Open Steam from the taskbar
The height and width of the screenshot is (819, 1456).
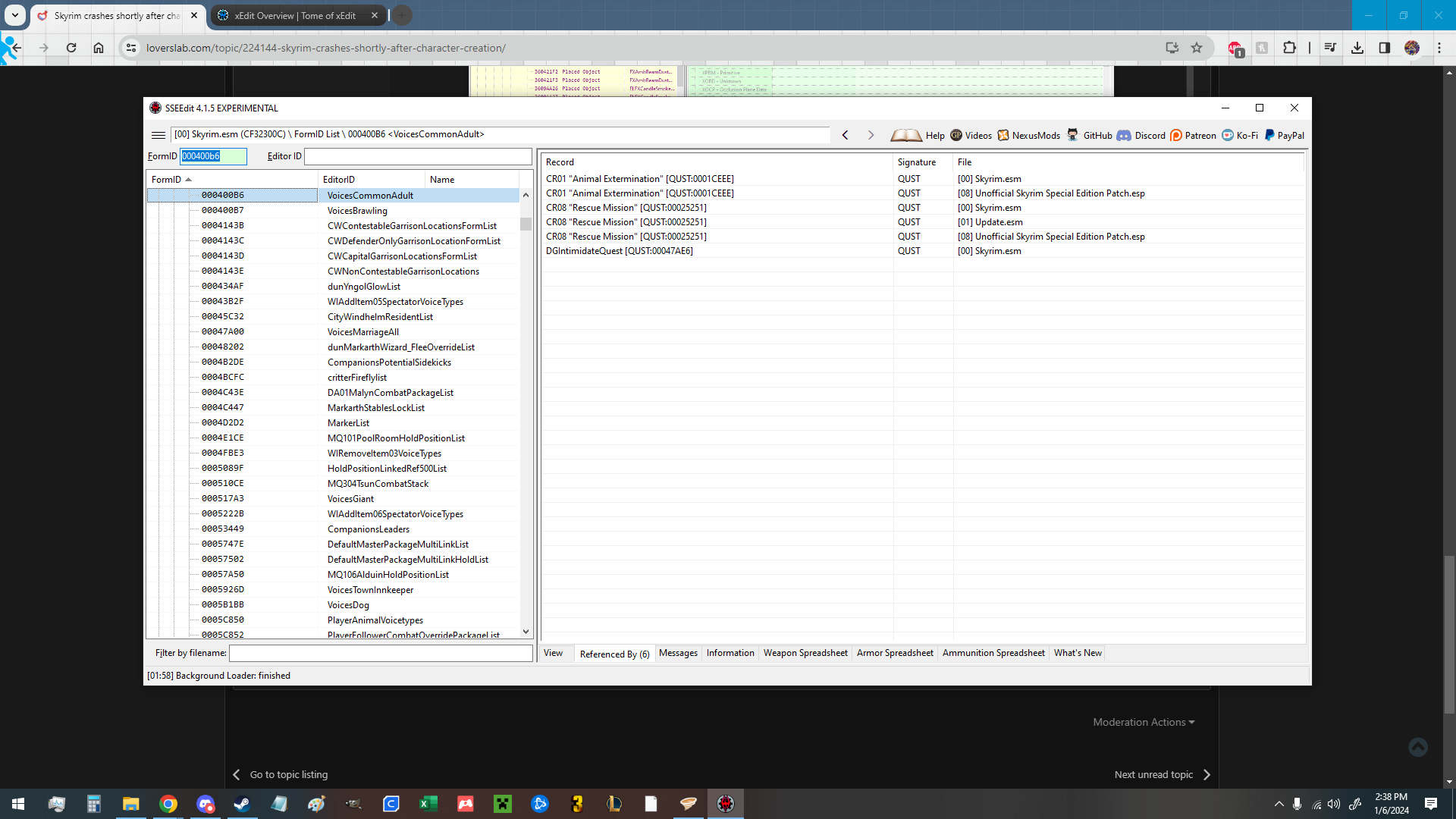pyautogui.click(x=243, y=804)
